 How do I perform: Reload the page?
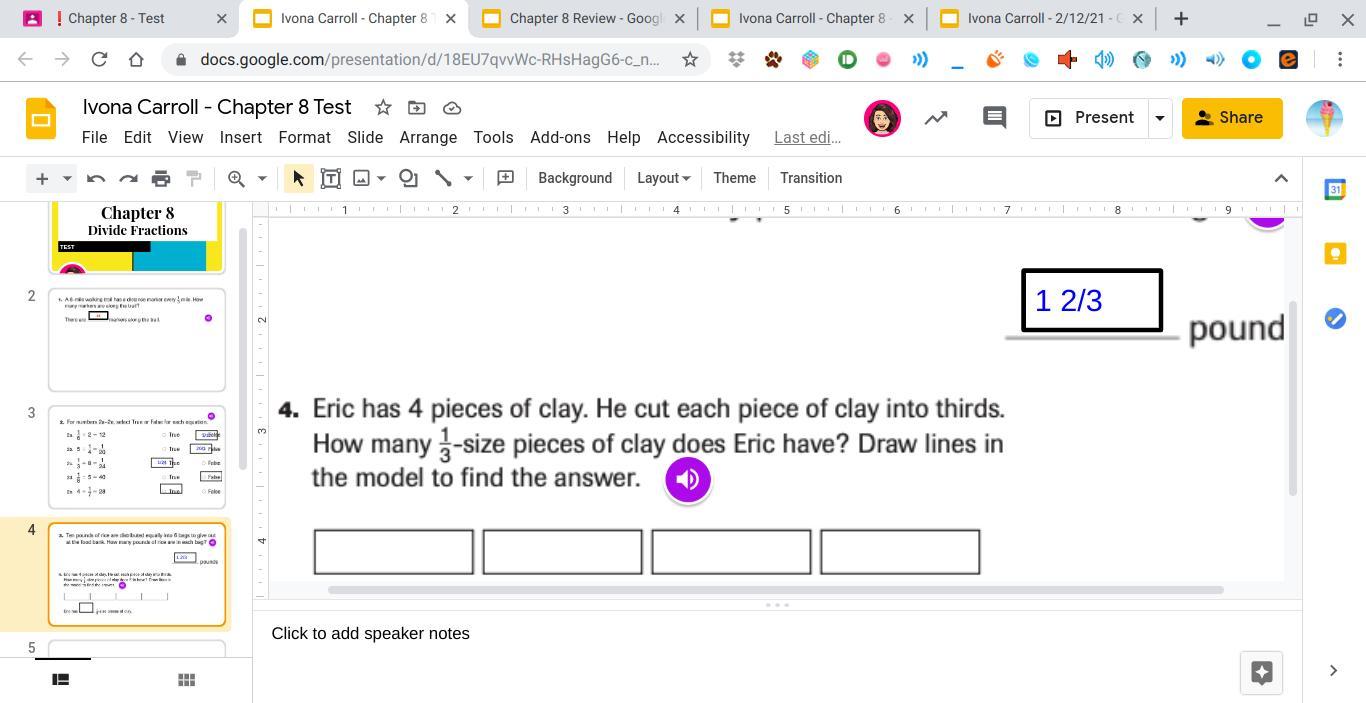click(99, 60)
